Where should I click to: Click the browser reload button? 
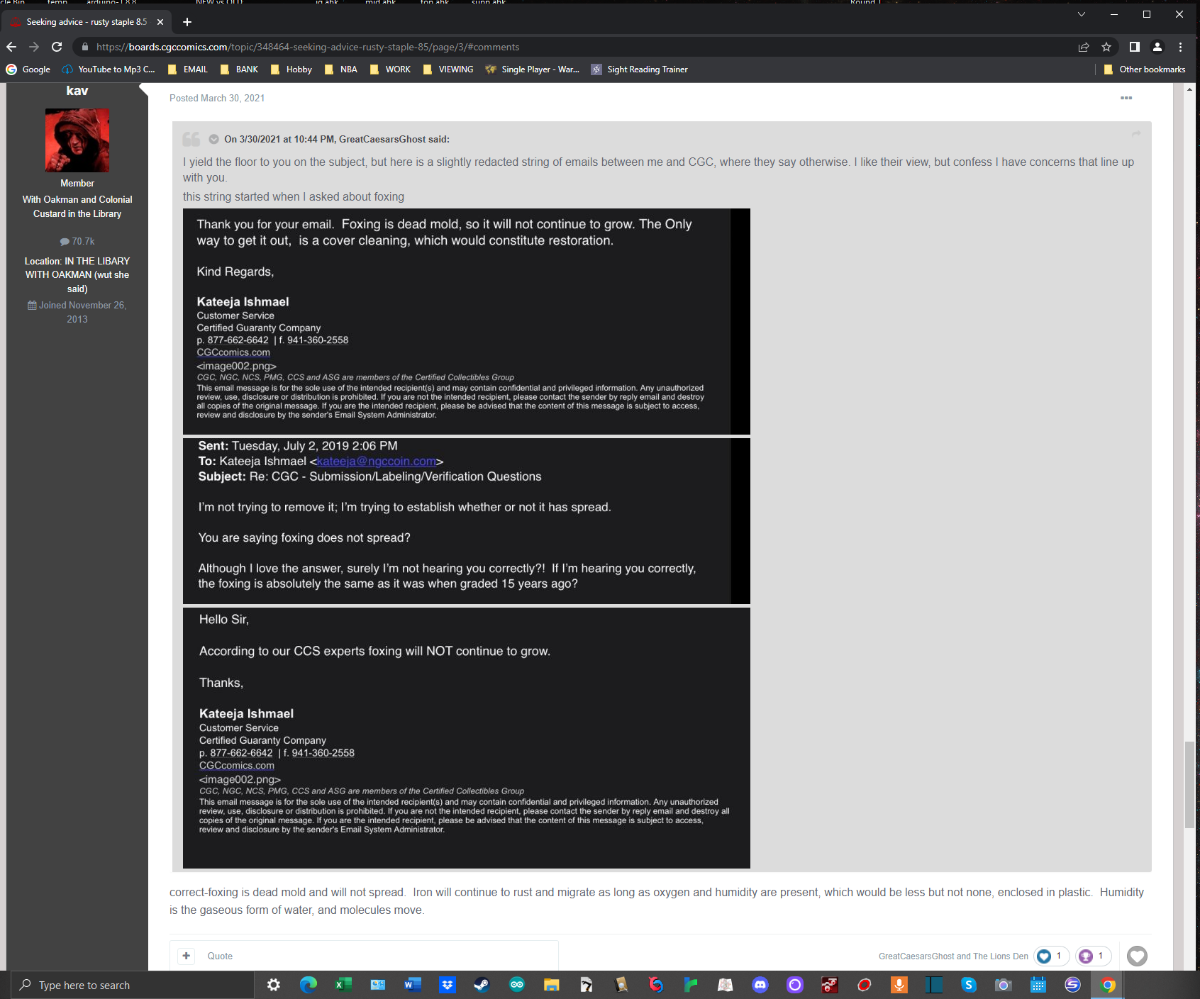[57, 47]
